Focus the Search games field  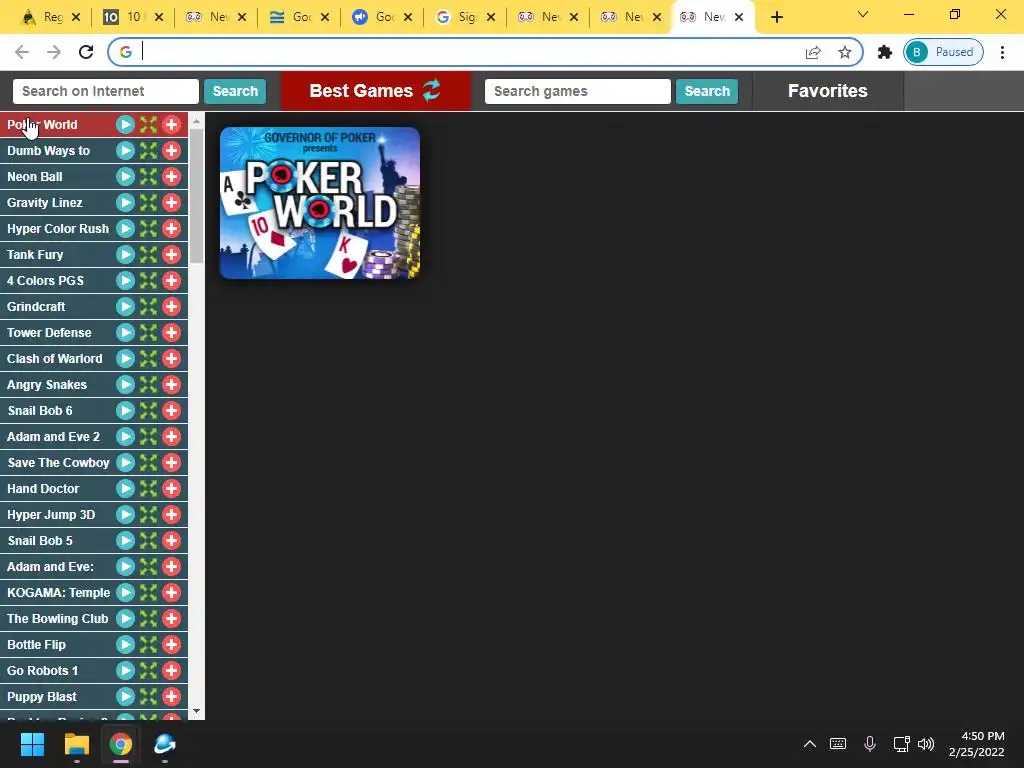pos(577,91)
